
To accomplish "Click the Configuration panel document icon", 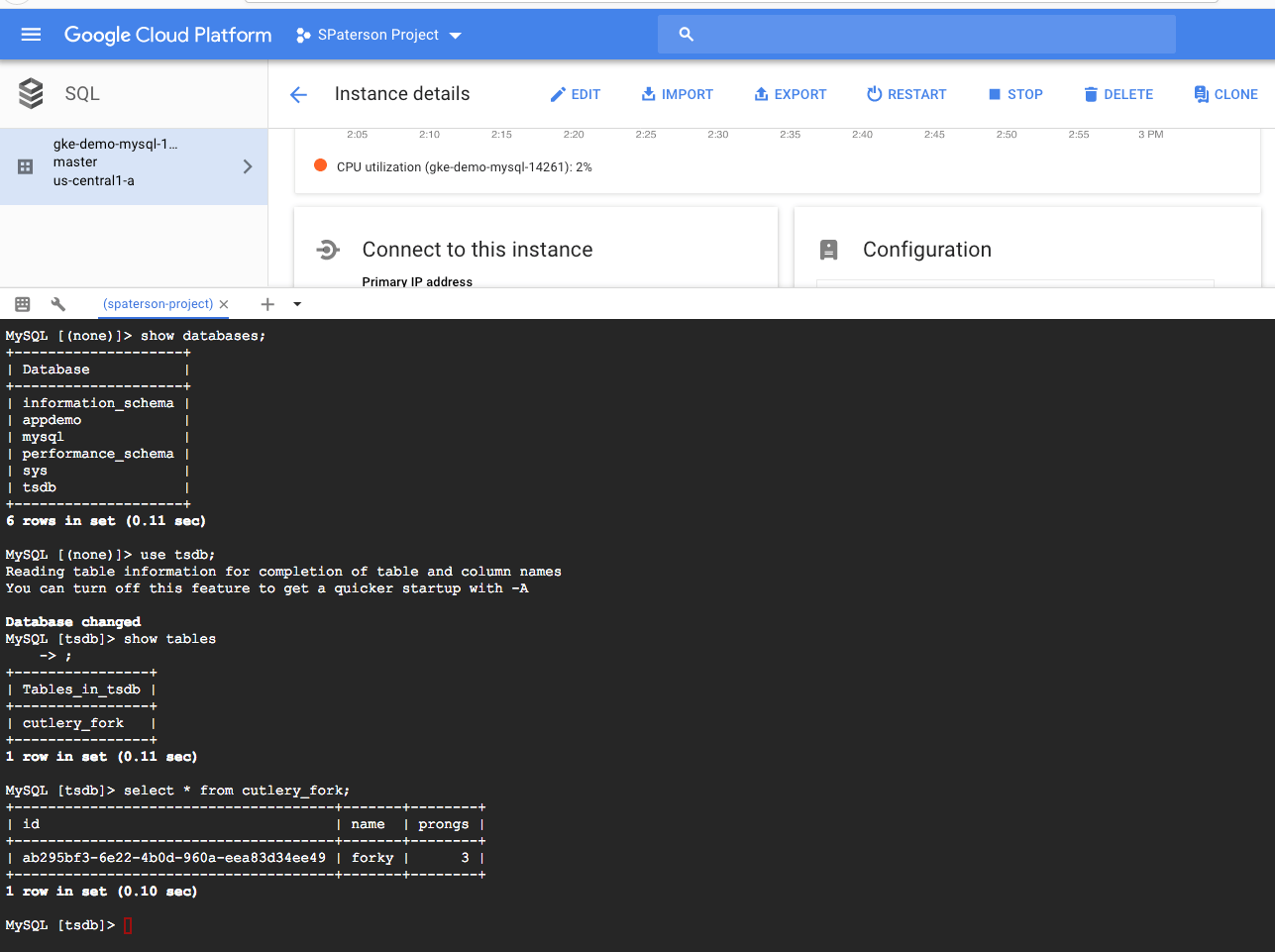I will click(829, 250).
